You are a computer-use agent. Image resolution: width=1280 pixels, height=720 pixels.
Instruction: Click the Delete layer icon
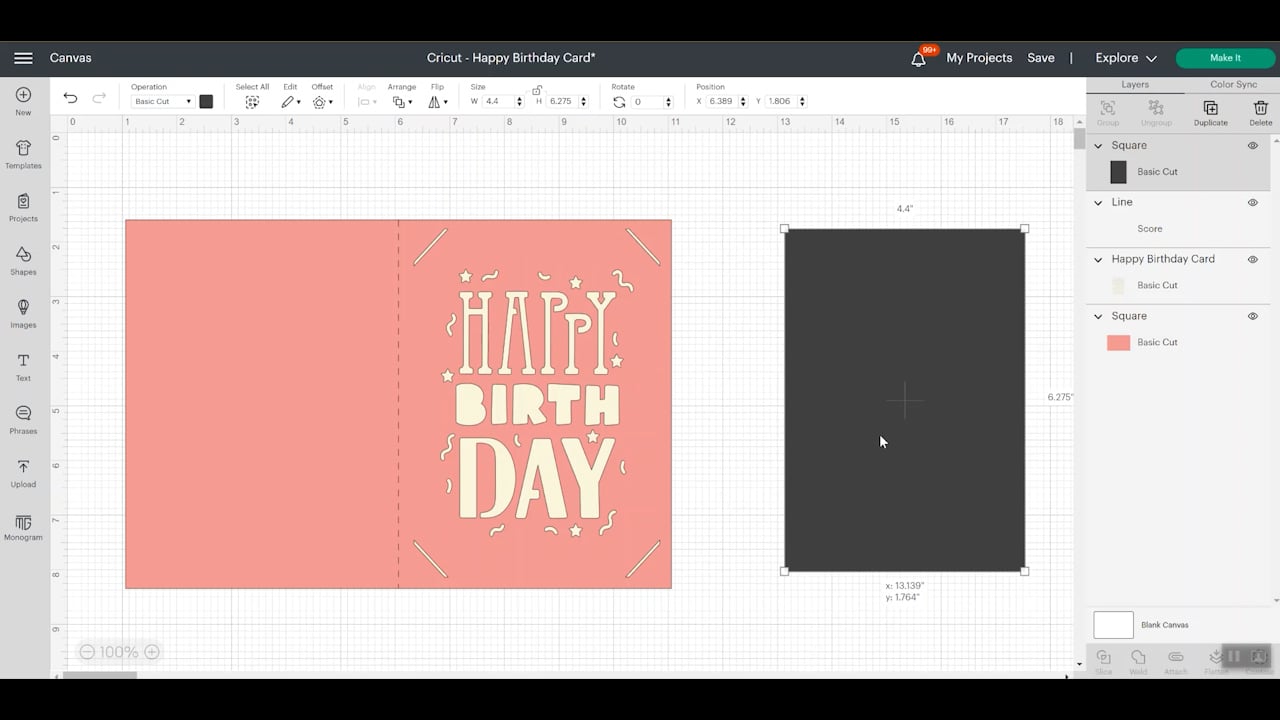pyautogui.click(x=1261, y=108)
